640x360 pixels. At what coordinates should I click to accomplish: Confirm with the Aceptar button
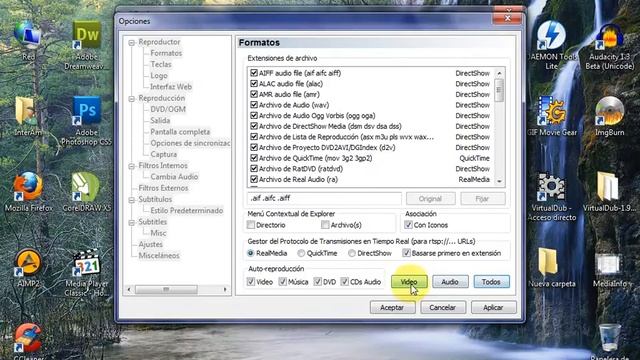click(x=392, y=307)
